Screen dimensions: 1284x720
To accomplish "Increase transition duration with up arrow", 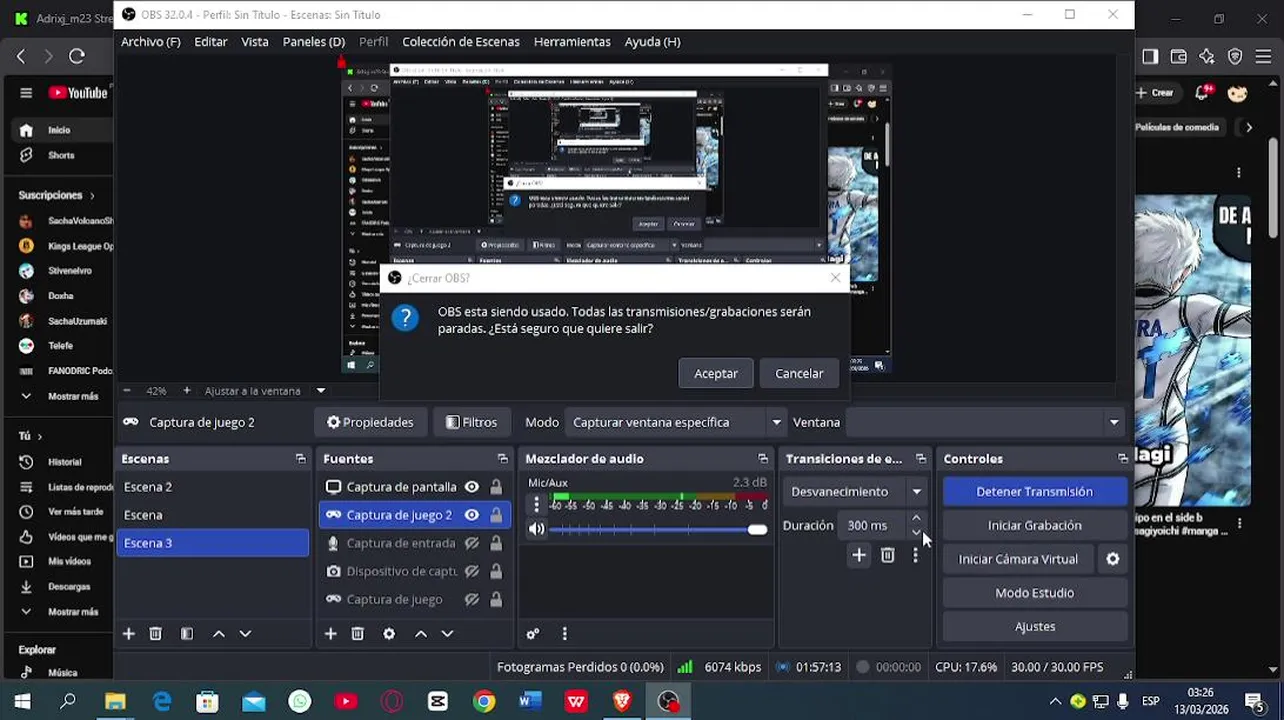I will tap(916, 518).
